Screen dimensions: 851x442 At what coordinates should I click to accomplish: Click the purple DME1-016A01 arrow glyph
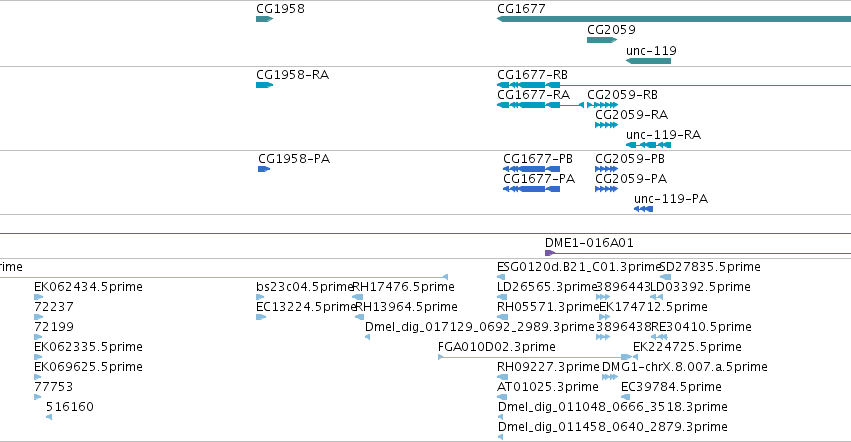point(550,253)
